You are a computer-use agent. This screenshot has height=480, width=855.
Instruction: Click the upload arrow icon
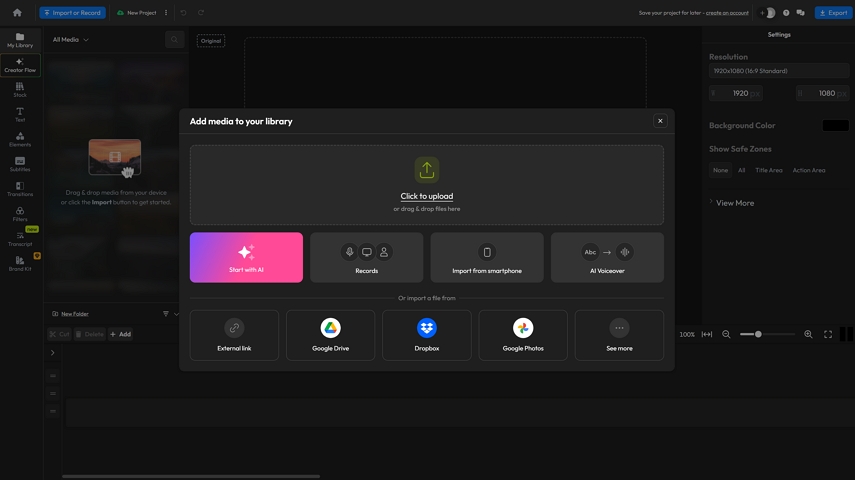click(426, 170)
